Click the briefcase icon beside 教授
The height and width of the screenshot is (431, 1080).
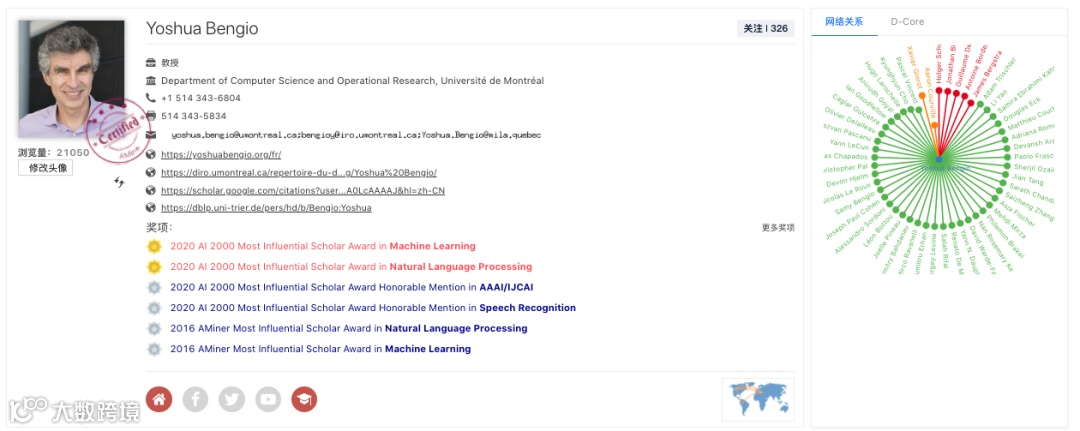(x=151, y=63)
